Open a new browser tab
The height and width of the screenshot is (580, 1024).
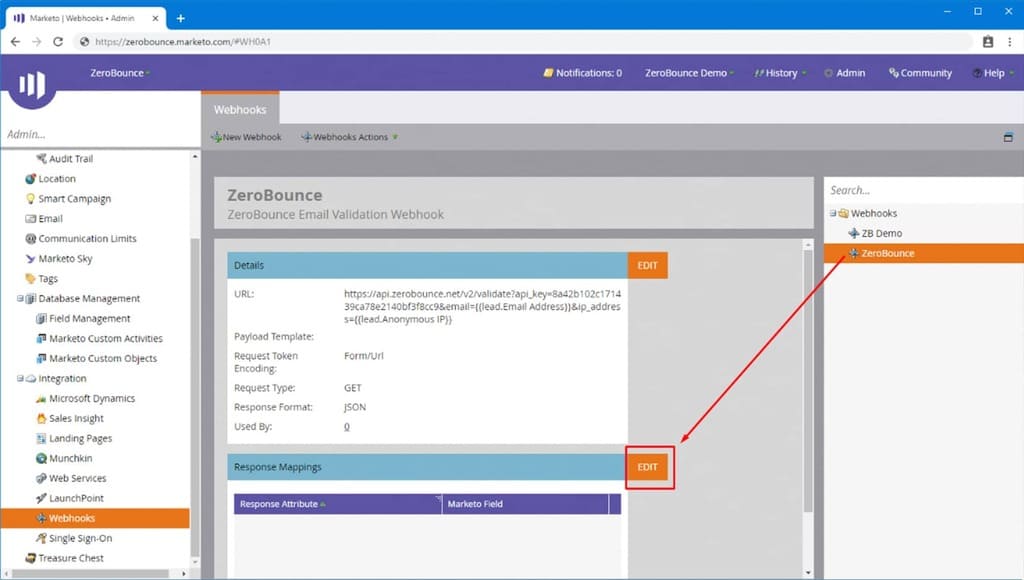pyautogui.click(x=181, y=18)
